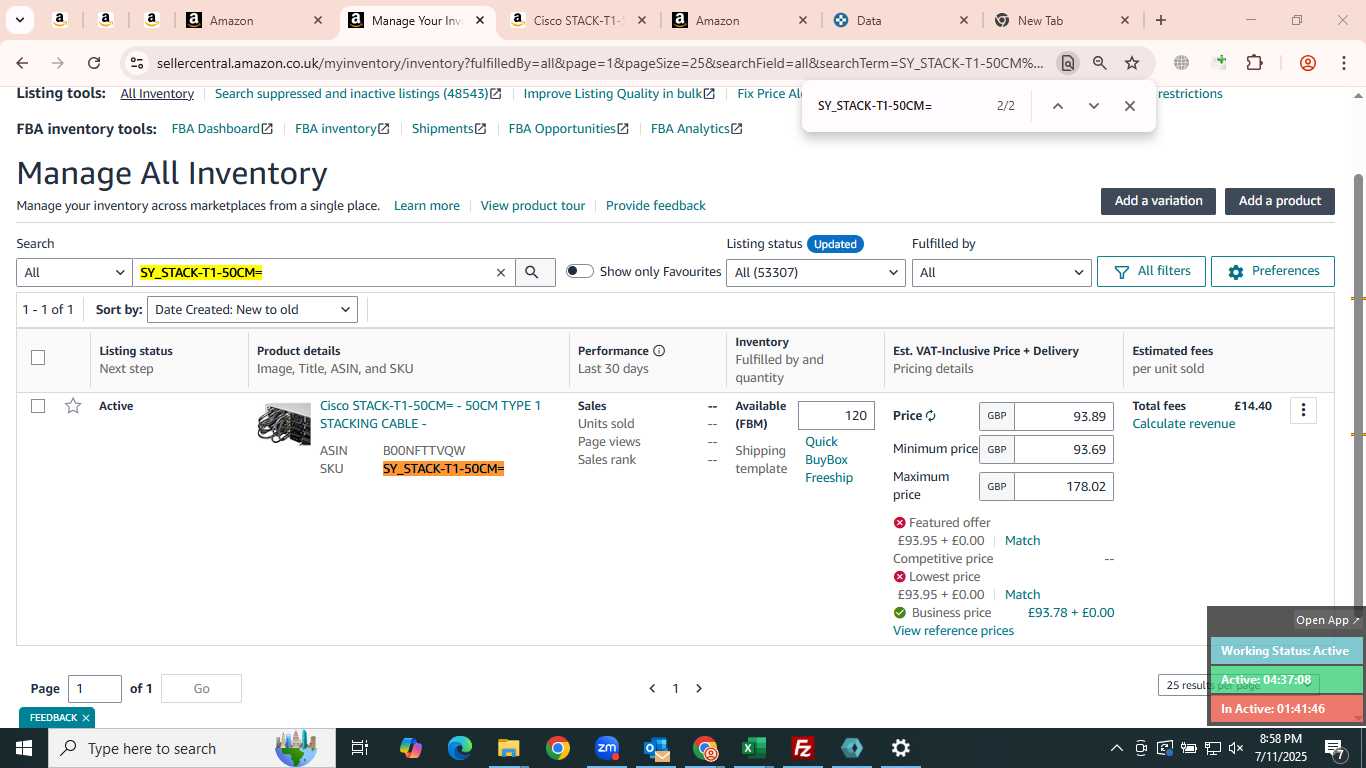Clear the search term with X
Image resolution: width=1366 pixels, height=768 pixels.
pyautogui.click(x=501, y=272)
